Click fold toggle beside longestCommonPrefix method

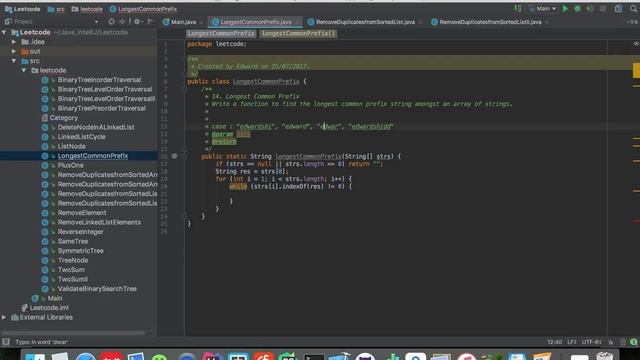click(x=184, y=156)
